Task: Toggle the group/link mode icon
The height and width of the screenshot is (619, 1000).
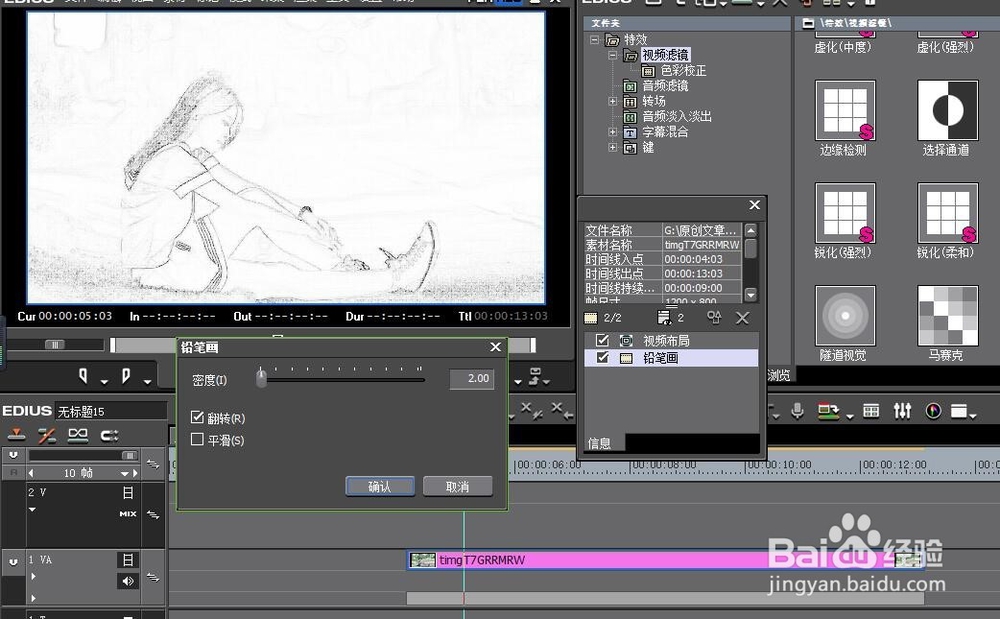Action: [x=78, y=435]
